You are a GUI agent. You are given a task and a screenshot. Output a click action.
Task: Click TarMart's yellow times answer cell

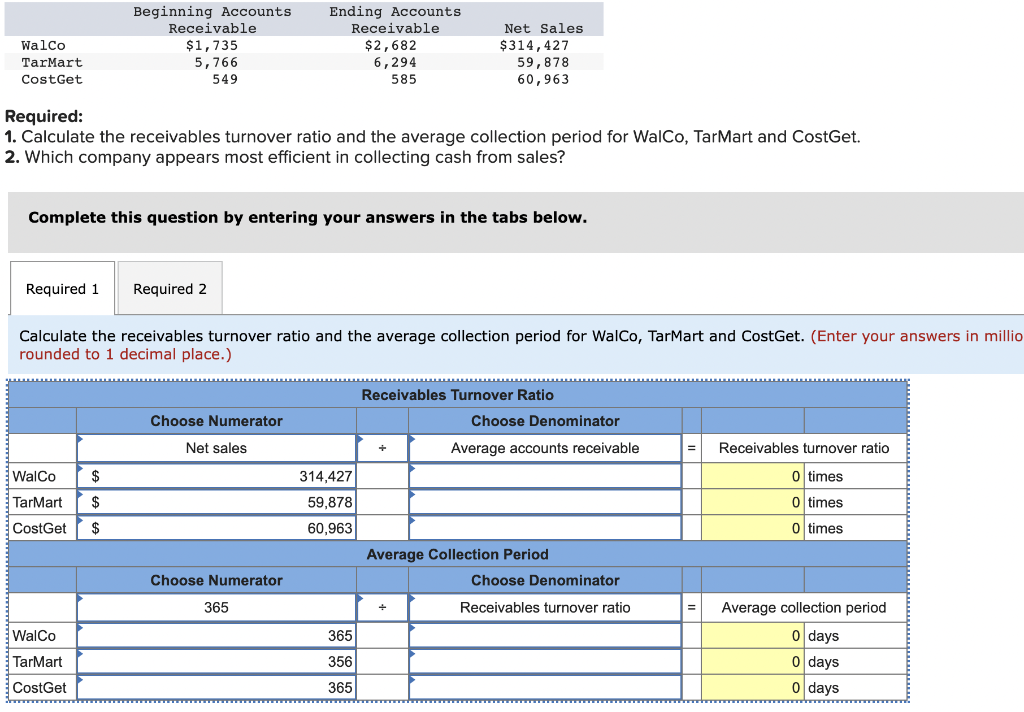click(748, 501)
